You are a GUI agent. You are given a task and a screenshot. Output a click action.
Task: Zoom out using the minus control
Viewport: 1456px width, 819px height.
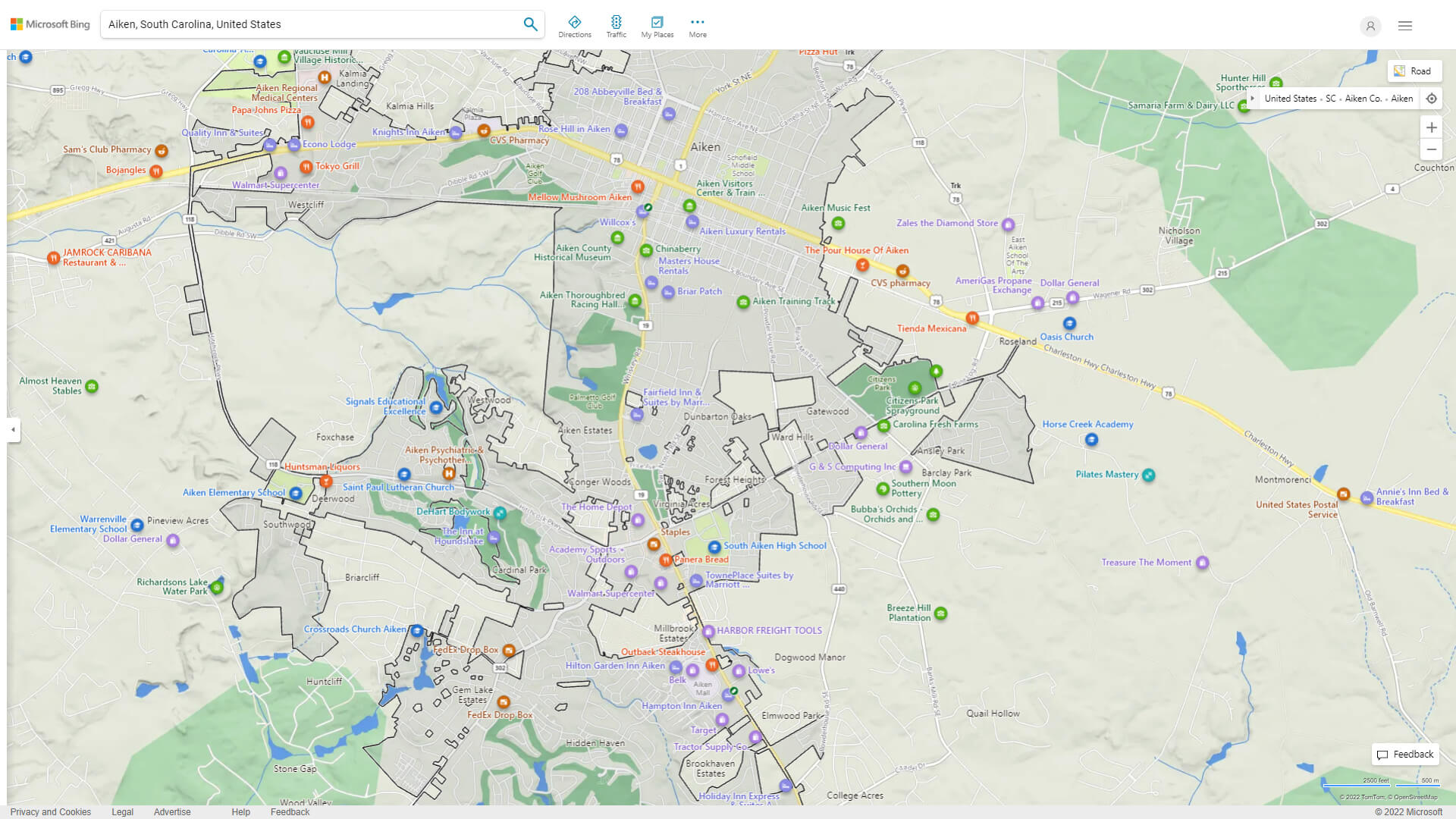(x=1432, y=149)
